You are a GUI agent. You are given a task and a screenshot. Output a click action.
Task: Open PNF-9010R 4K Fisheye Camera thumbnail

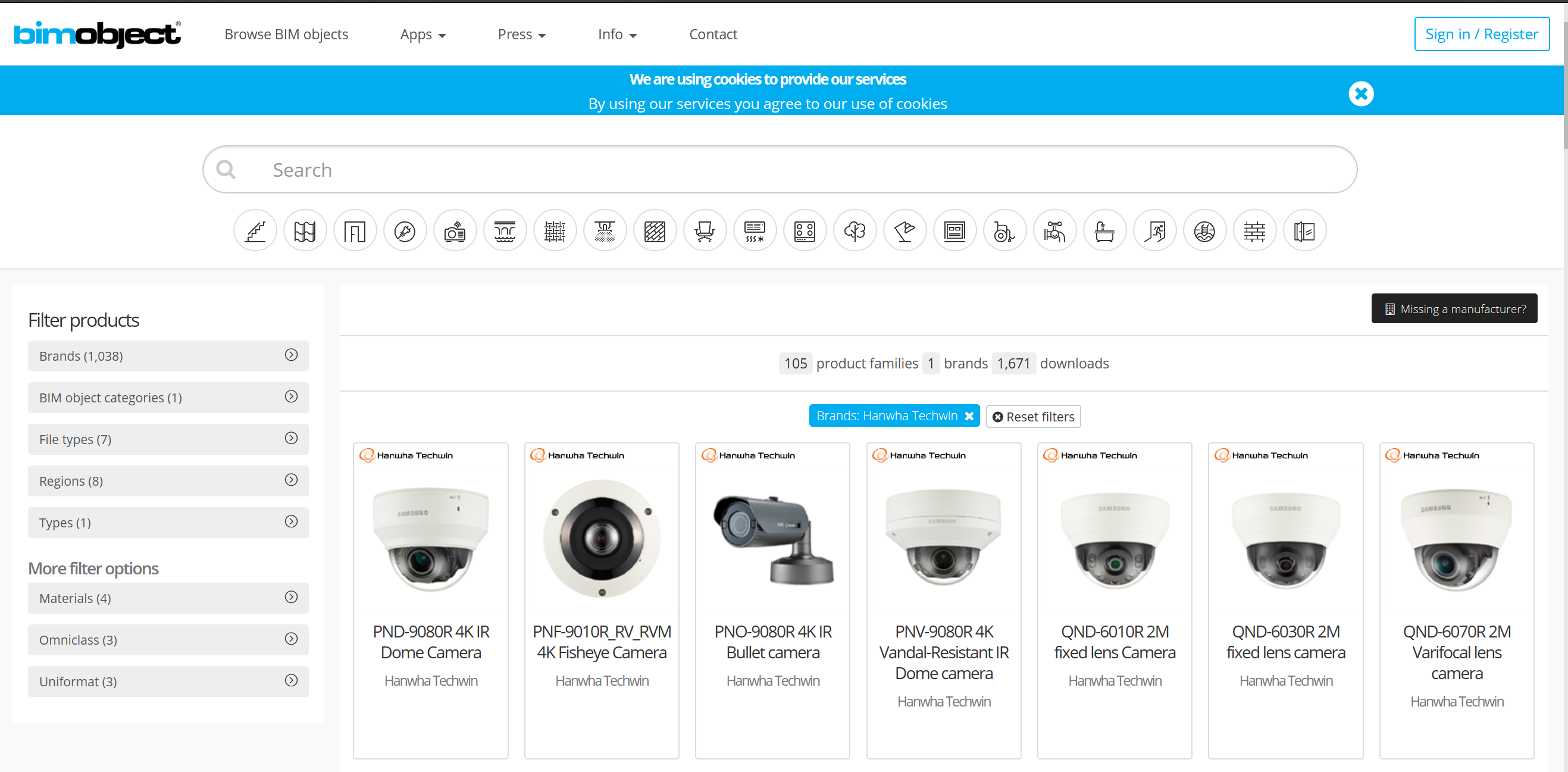click(602, 539)
